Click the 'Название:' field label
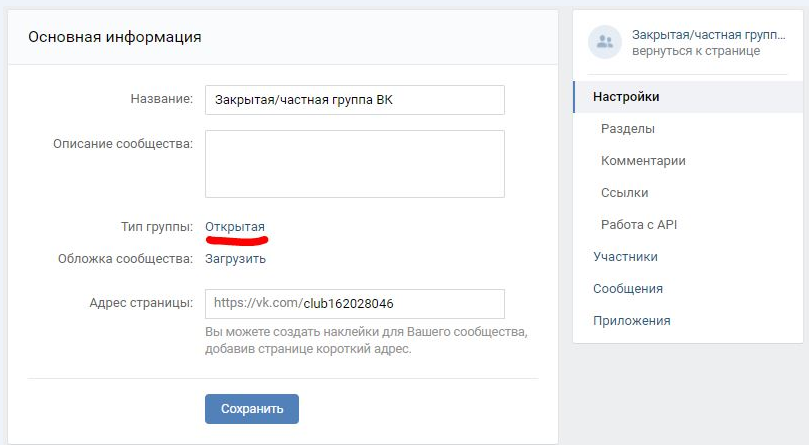 tap(161, 99)
